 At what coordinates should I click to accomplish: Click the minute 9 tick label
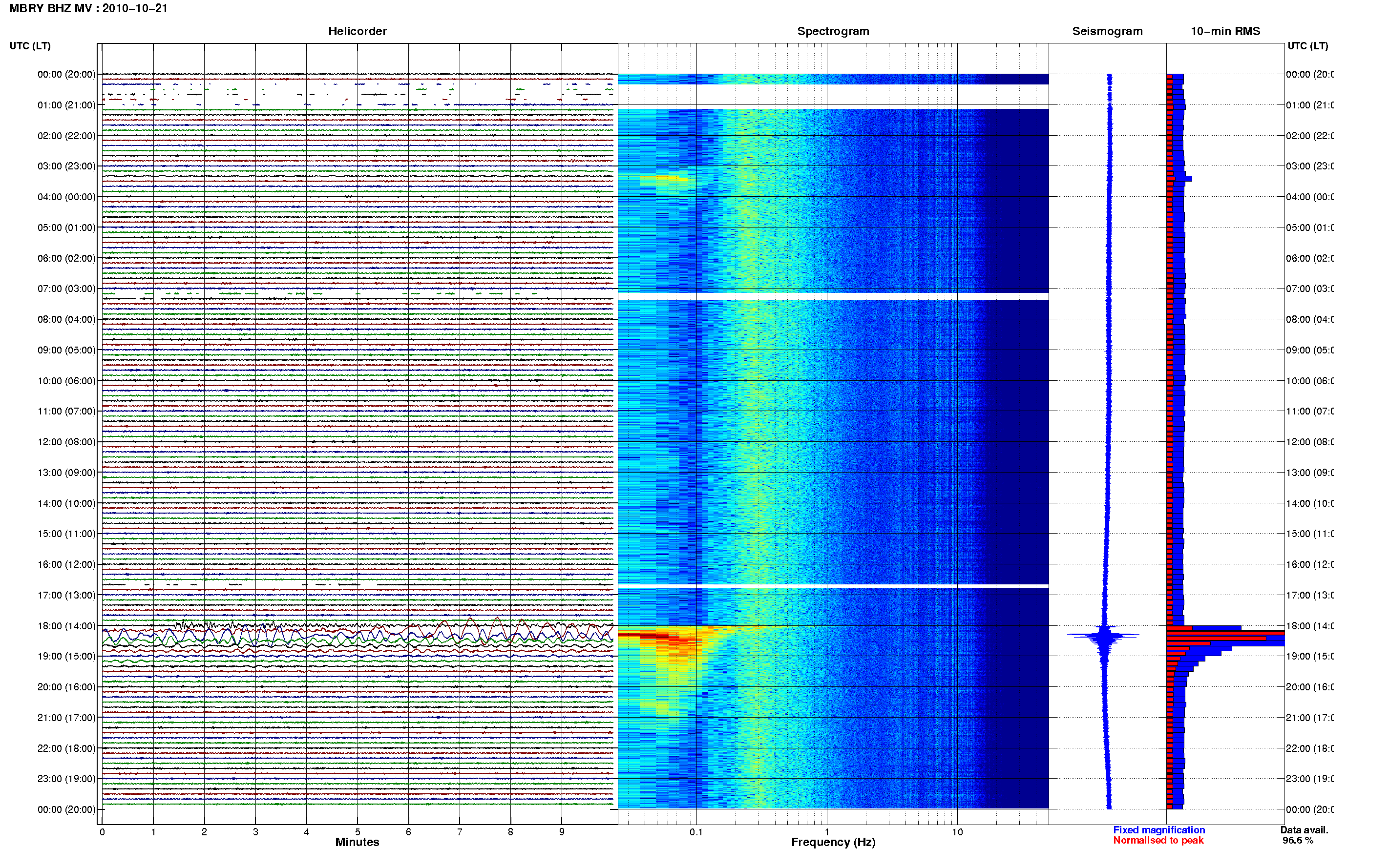pyautogui.click(x=562, y=832)
